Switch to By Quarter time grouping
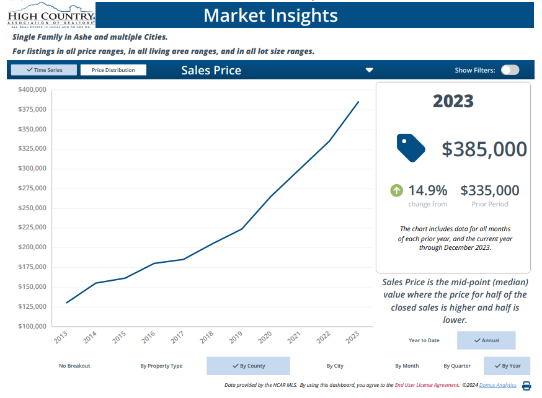Image resolution: width=542 pixels, height=398 pixels. point(457,366)
